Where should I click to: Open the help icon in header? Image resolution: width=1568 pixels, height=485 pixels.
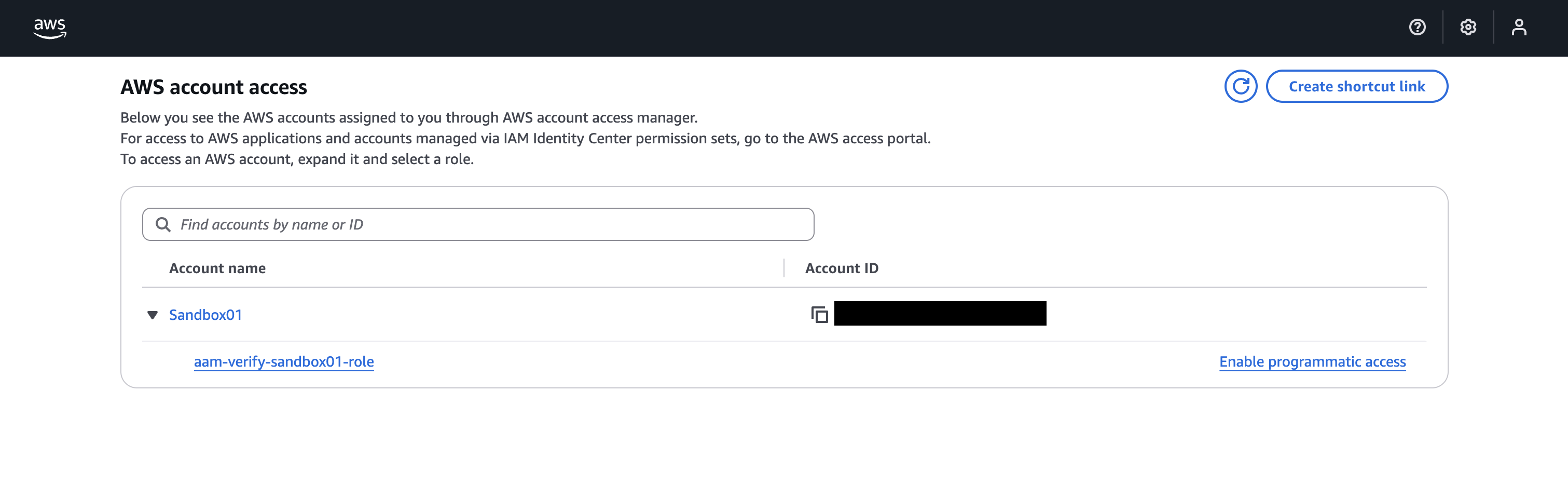(x=1417, y=28)
